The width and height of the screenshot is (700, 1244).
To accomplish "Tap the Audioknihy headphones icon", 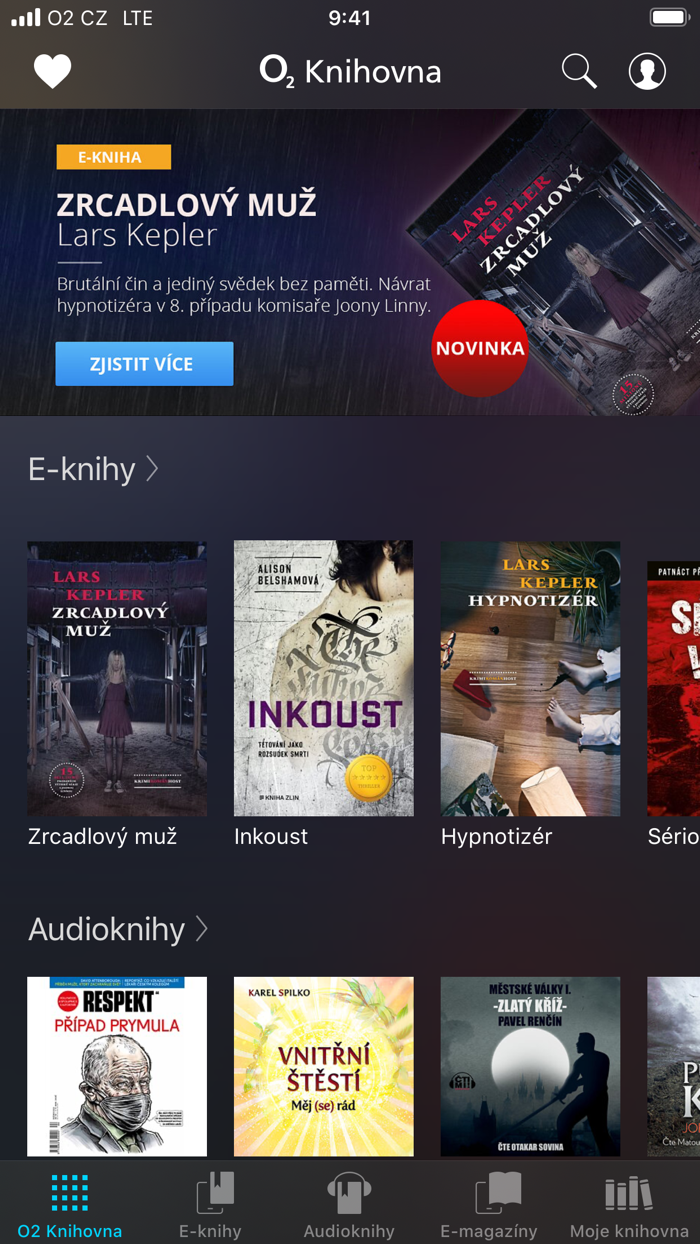I will 349,1192.
